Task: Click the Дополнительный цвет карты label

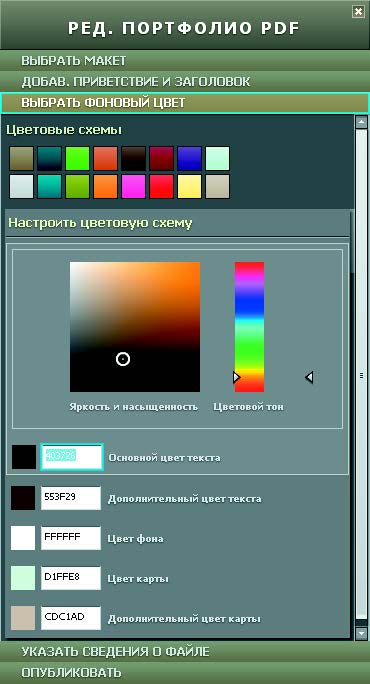Action: (184, 619)
